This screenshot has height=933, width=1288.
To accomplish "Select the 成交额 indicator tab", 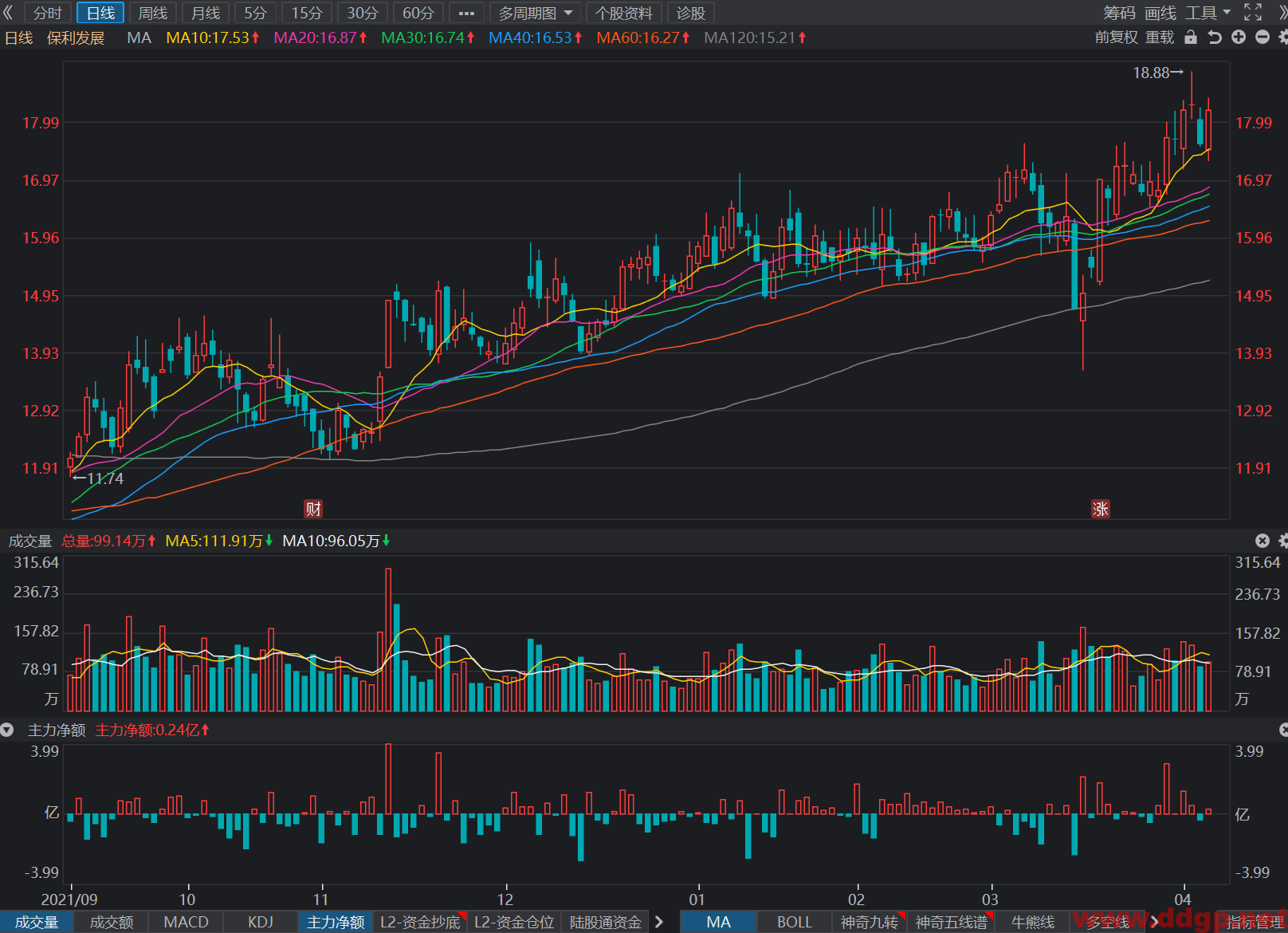I will [x=112, y=922].
